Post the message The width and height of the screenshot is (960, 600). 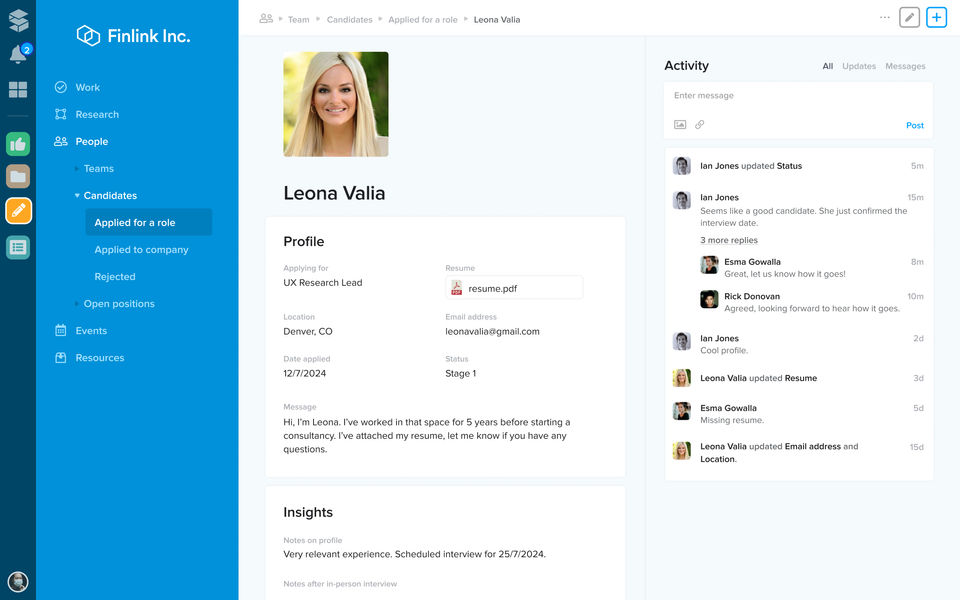(x=915, y=125)
